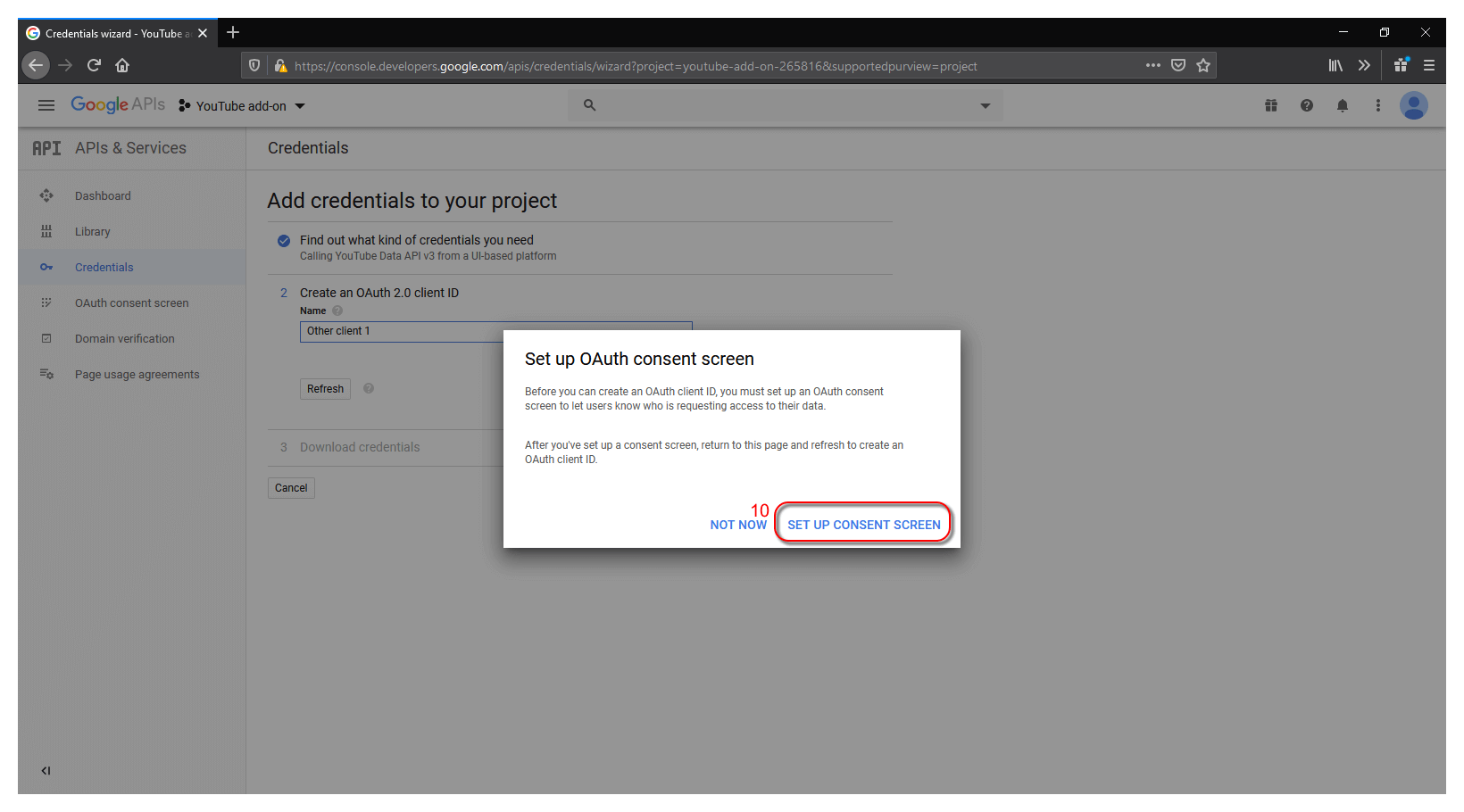Open the Firefox hamburger menu

tap(1429, 65)
